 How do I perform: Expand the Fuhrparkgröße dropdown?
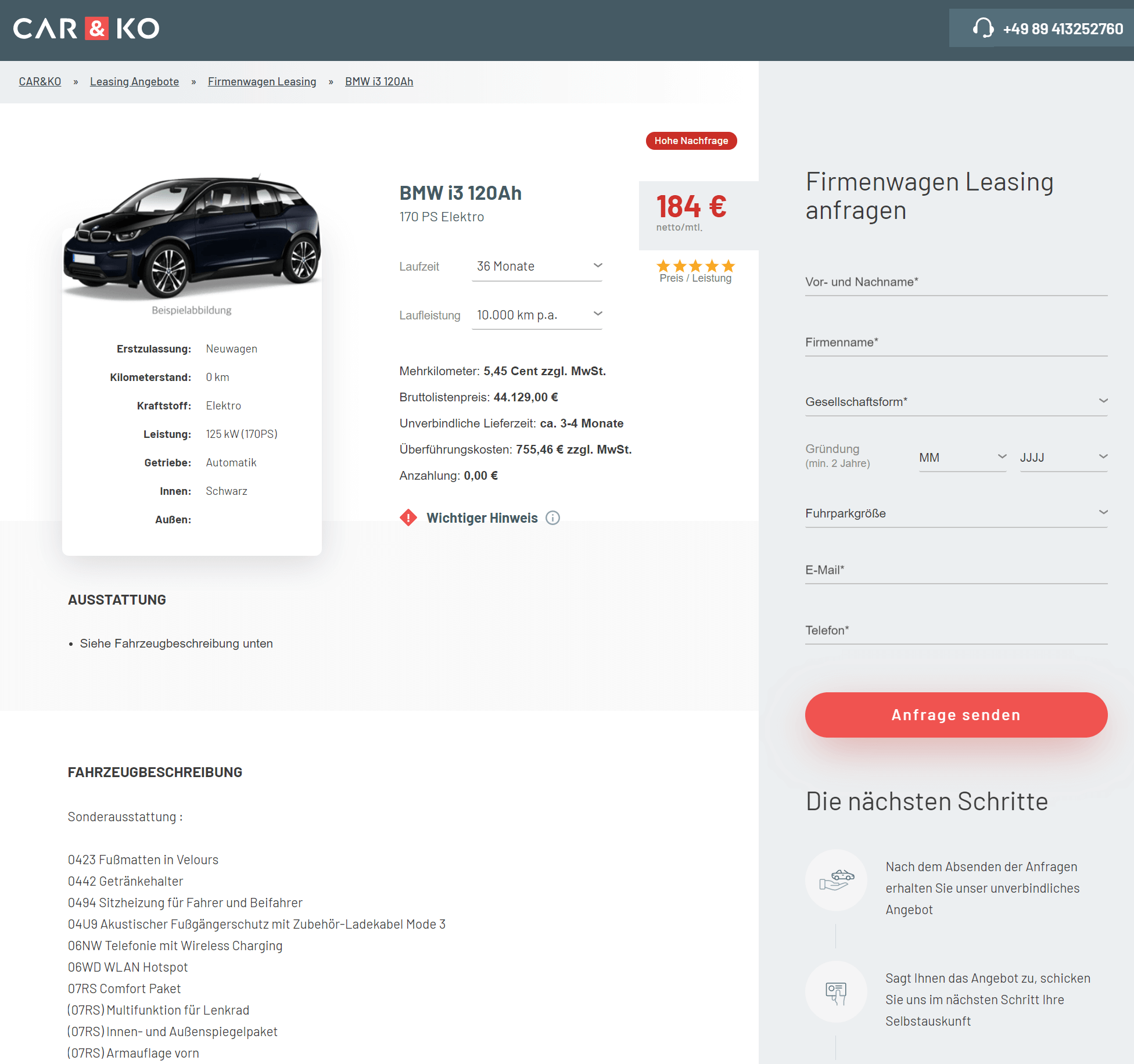pos(956,513)
